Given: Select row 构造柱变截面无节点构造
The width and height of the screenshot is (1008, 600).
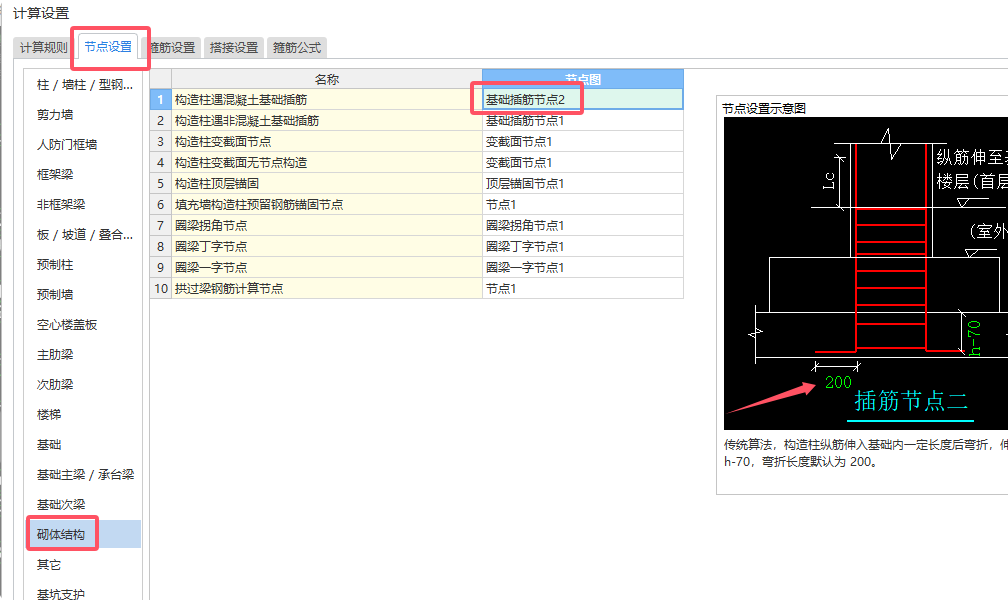Looking at the screenshot, I should 327,163.
